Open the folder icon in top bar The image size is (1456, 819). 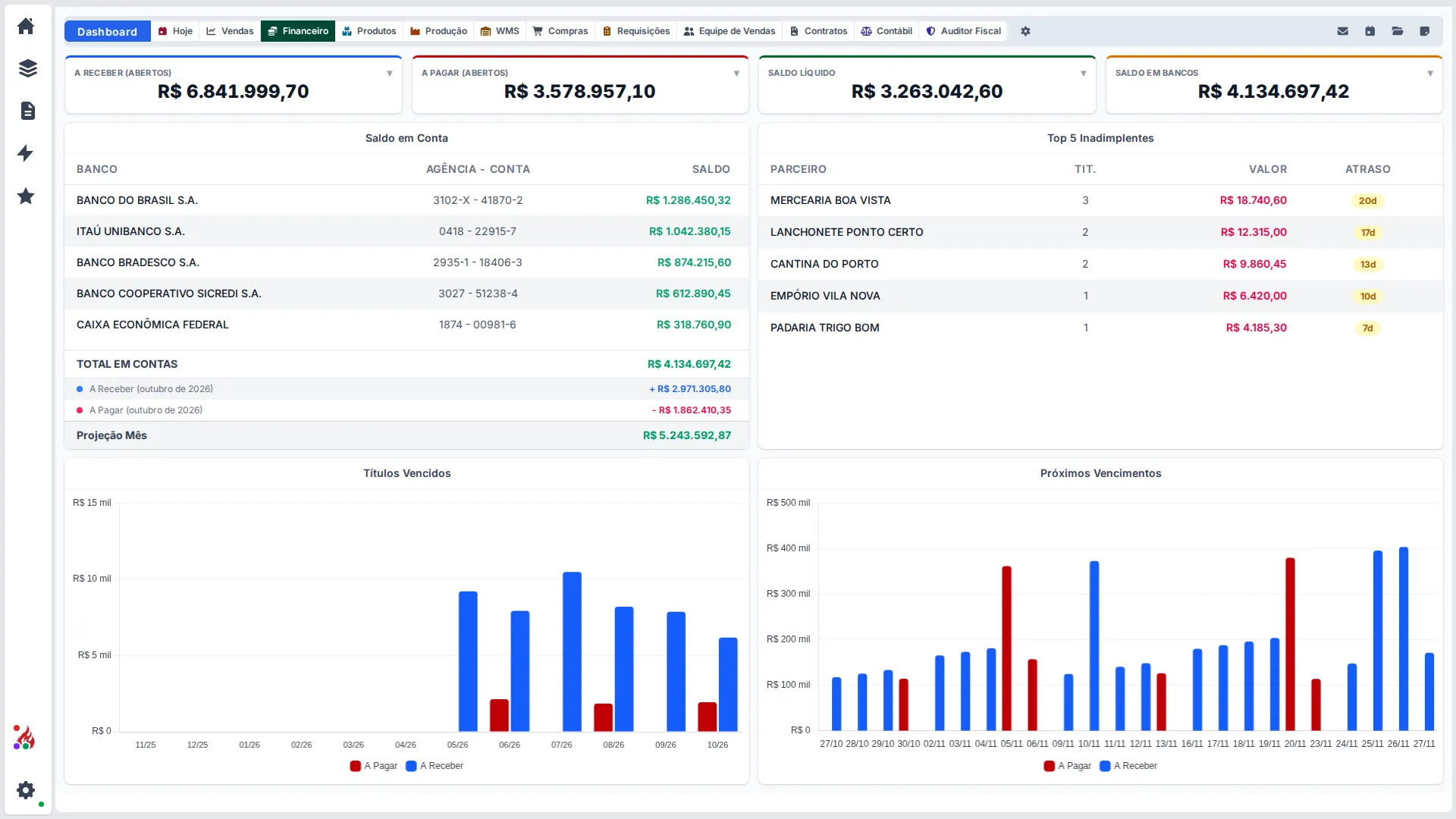pyautogui.click(x=1398, y=31)
